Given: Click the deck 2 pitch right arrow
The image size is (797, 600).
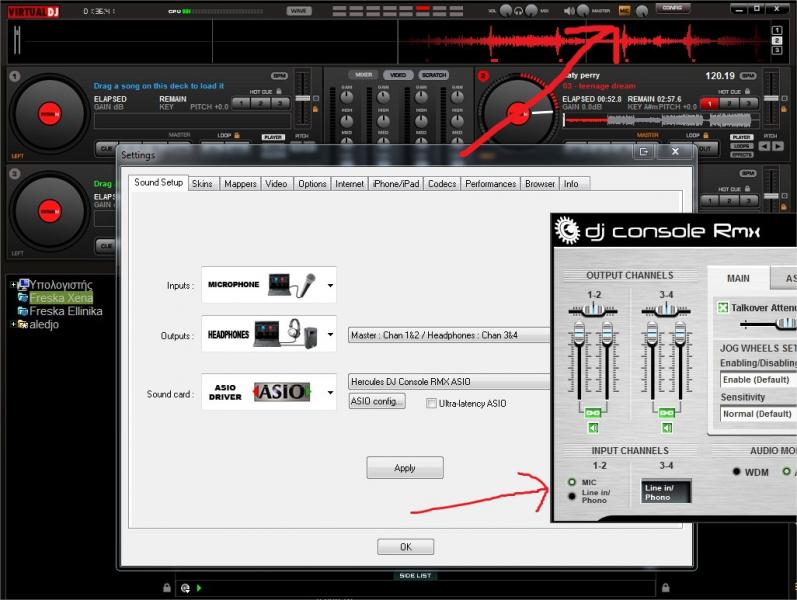Looking at the screenshot, I should coord(778,146).
